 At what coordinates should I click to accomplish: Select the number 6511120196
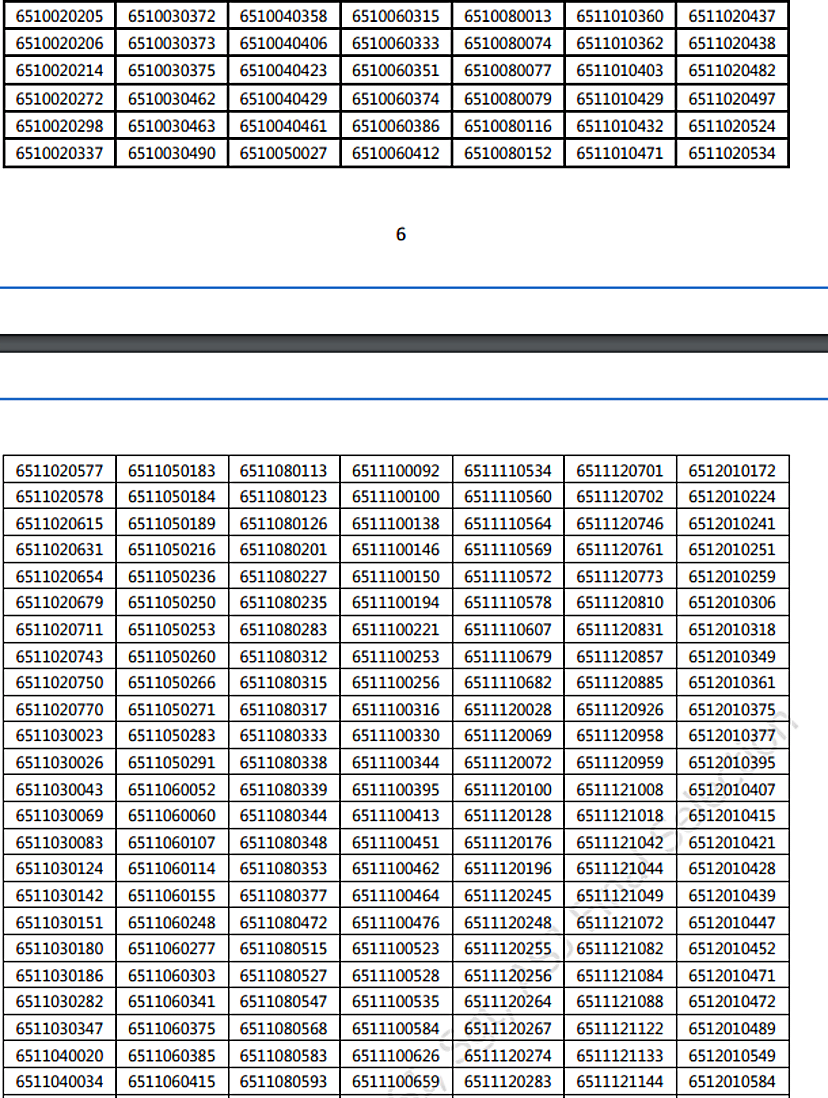(508, 868)
